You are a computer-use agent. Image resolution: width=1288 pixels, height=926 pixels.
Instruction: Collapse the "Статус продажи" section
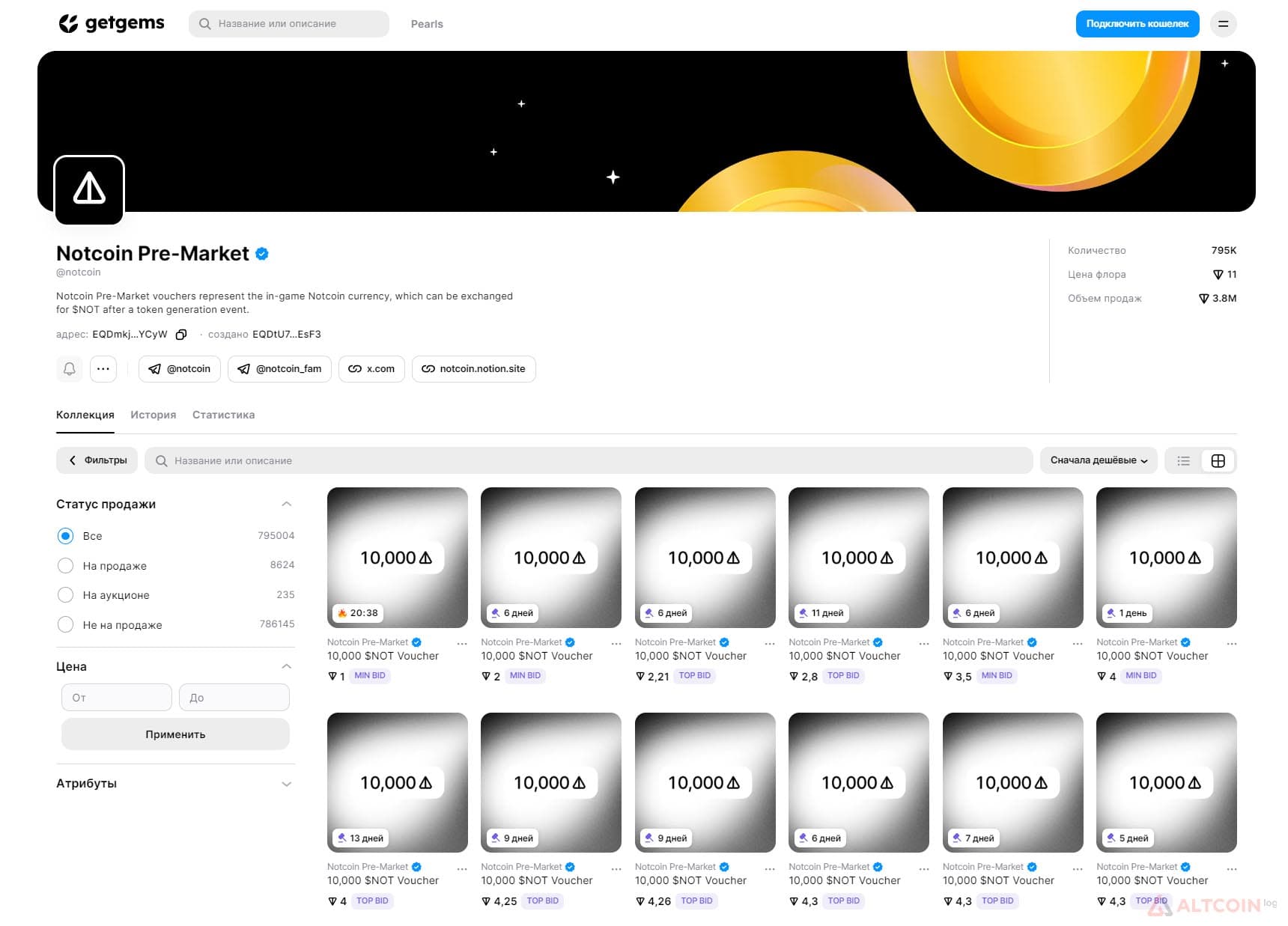pos(286,505)
